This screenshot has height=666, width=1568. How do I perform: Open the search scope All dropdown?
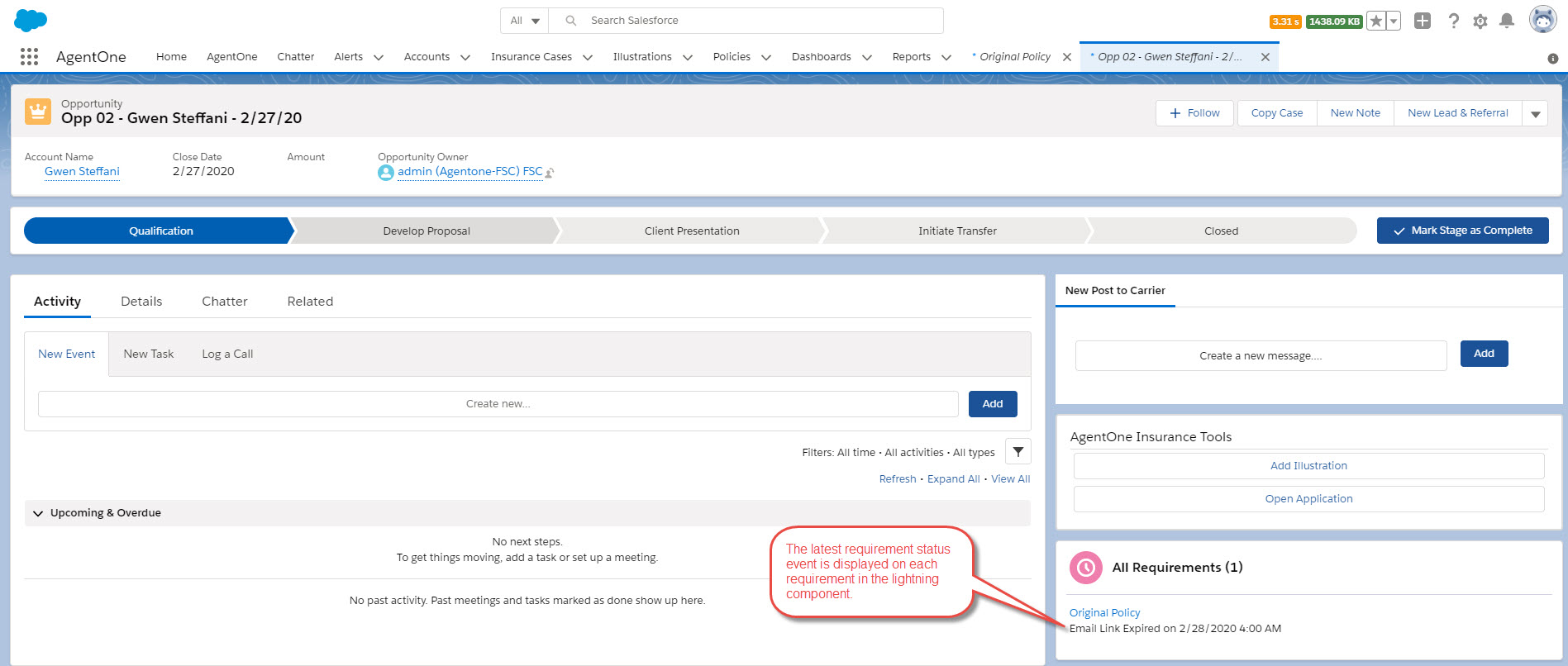525,21
